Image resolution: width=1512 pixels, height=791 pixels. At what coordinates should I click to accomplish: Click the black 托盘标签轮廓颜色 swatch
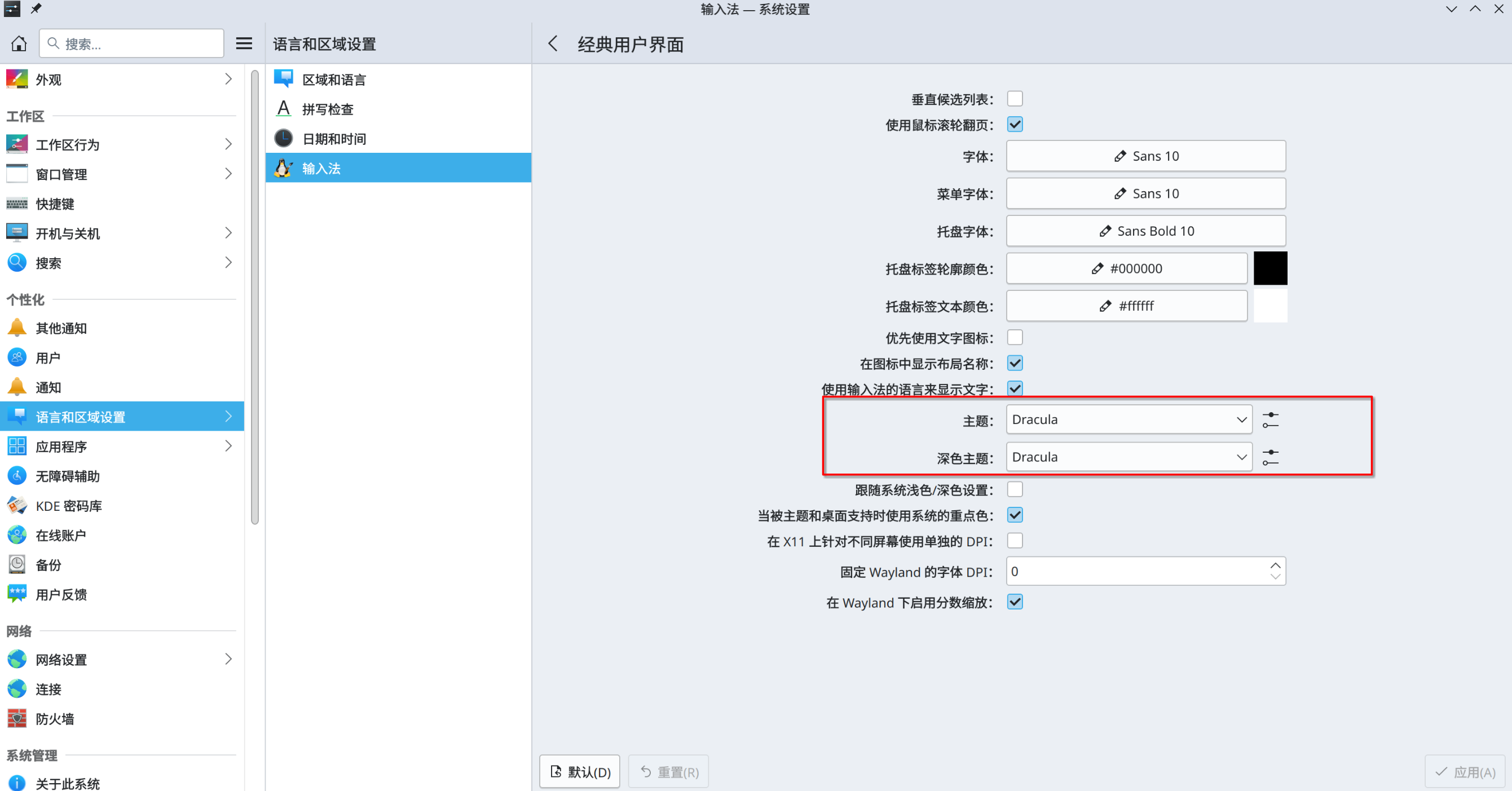(x=1270, y=268)
